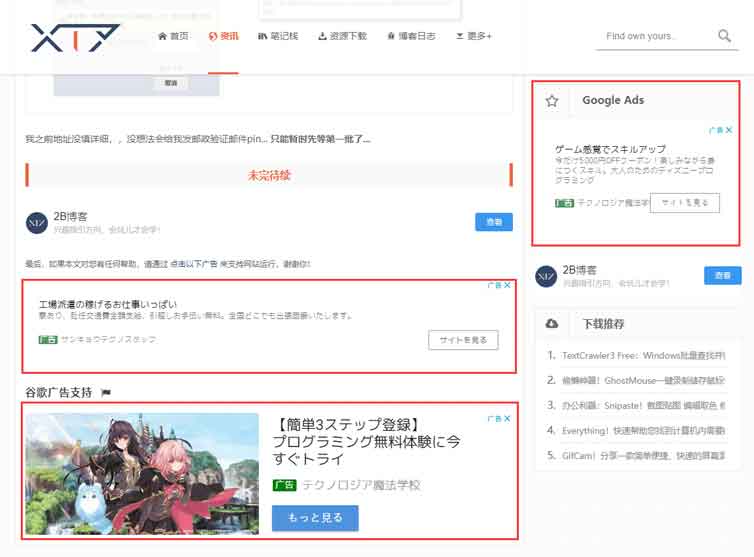Close the Google Ads sidebar ad
The image size is (754, 557).
coord(729,130)
